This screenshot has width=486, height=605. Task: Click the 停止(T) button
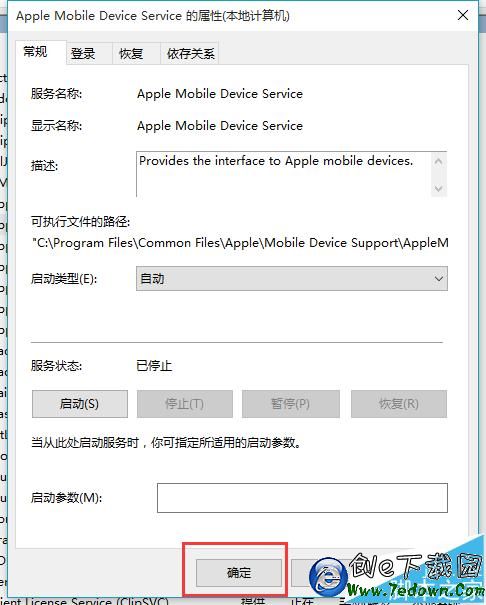click(x=185, y=404)
